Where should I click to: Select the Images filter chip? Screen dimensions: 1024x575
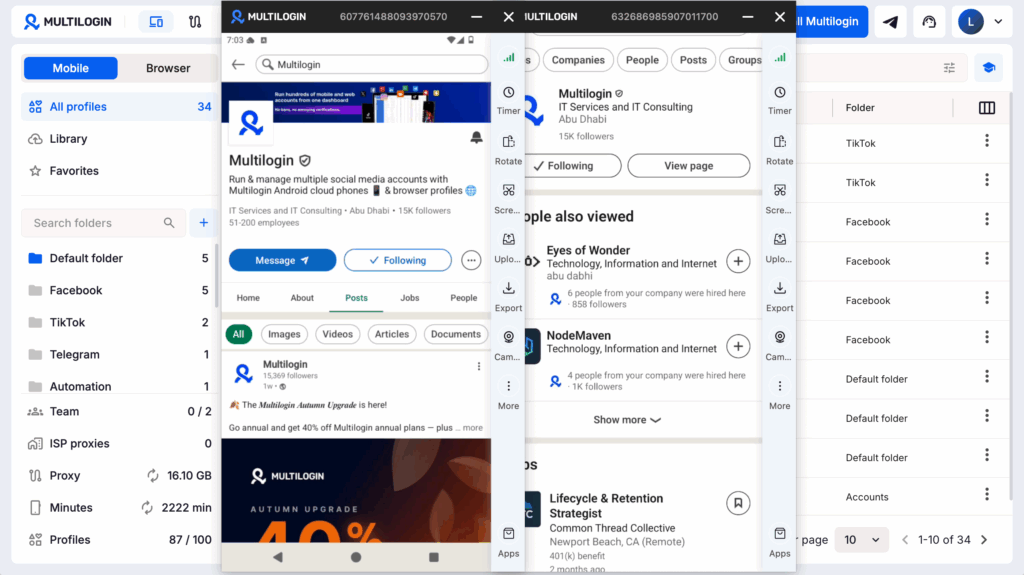284,334
